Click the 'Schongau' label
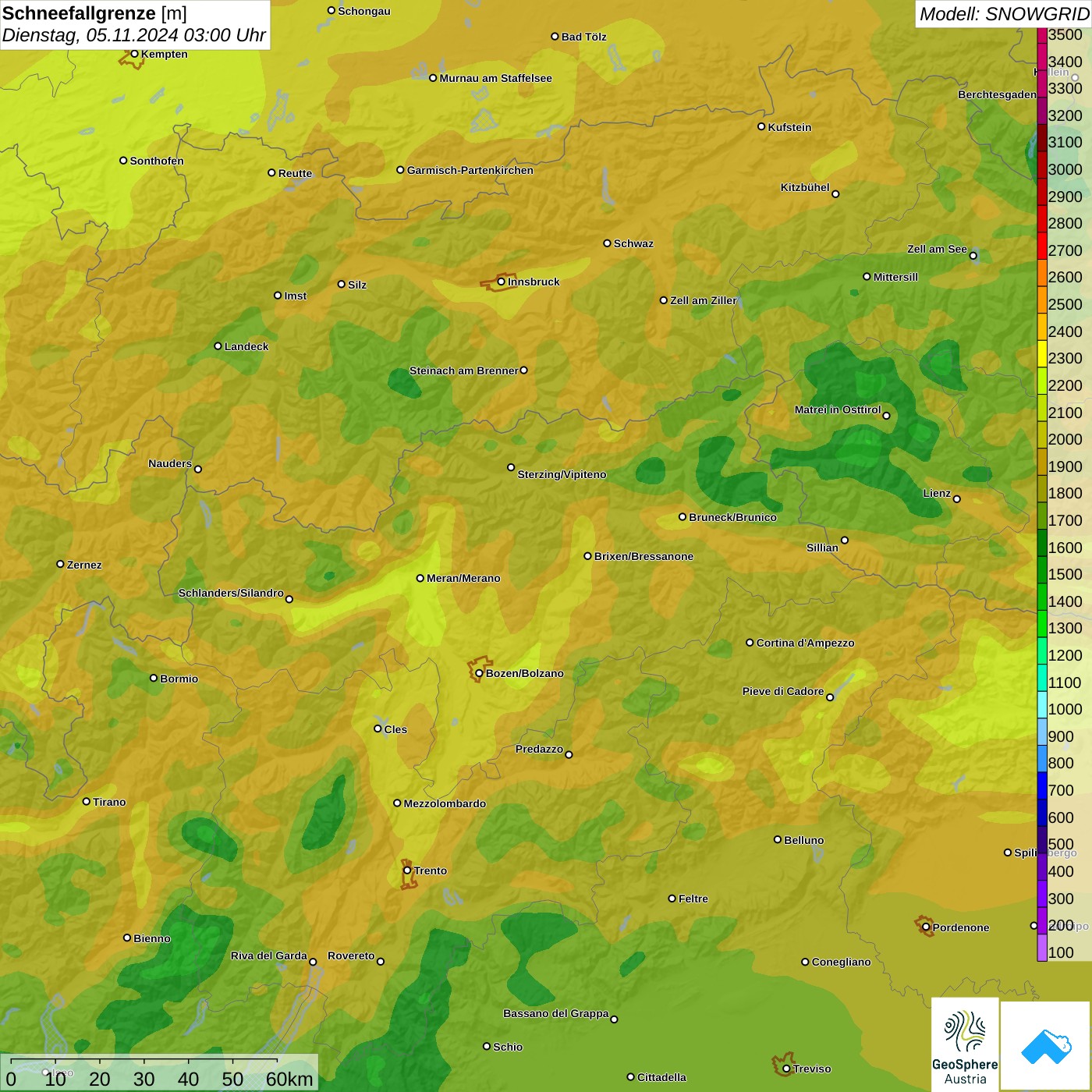 coord(364,11)
